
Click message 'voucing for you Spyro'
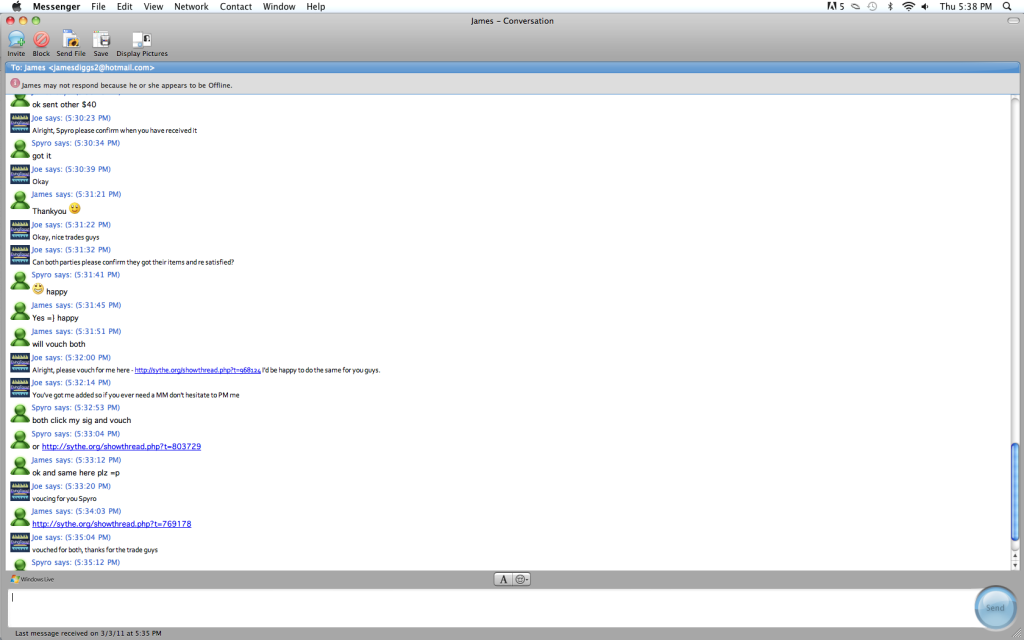click(64, 498)
